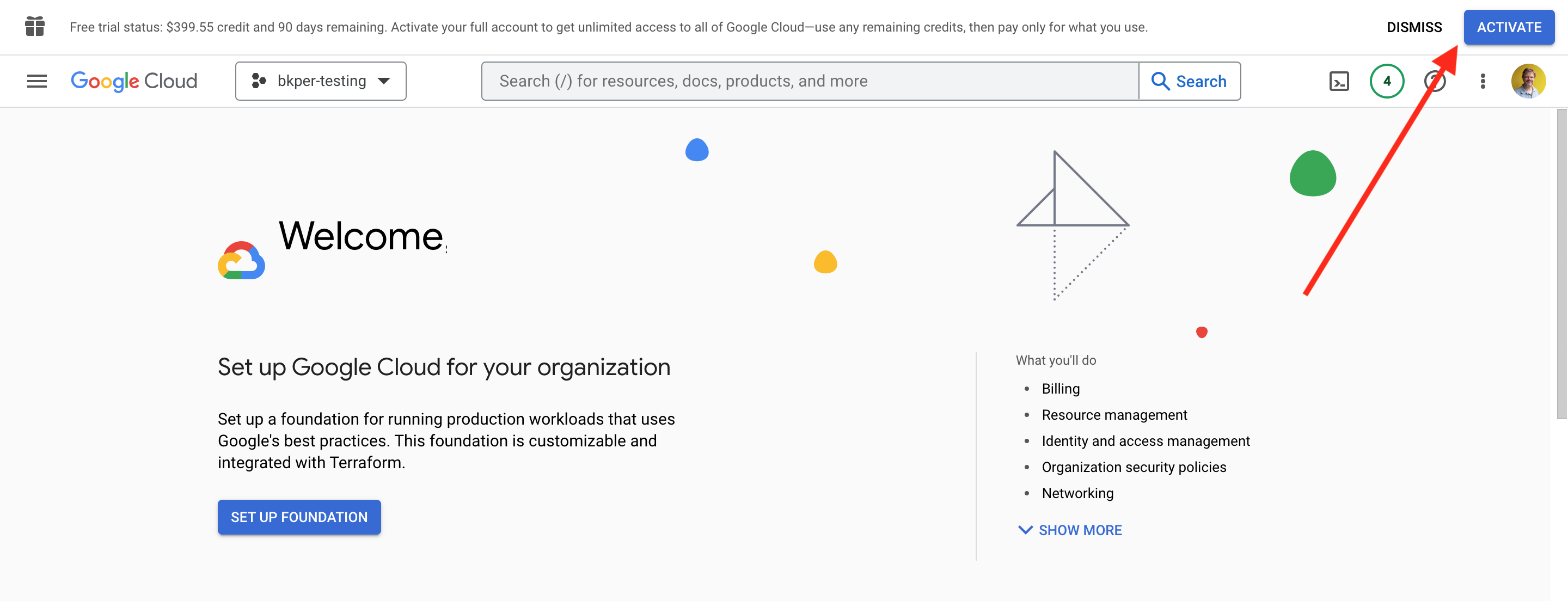Open the bkper-testing project selector
Viewport: 1568px width, 601px height.
pyautogui.click(x=321, y=81)
